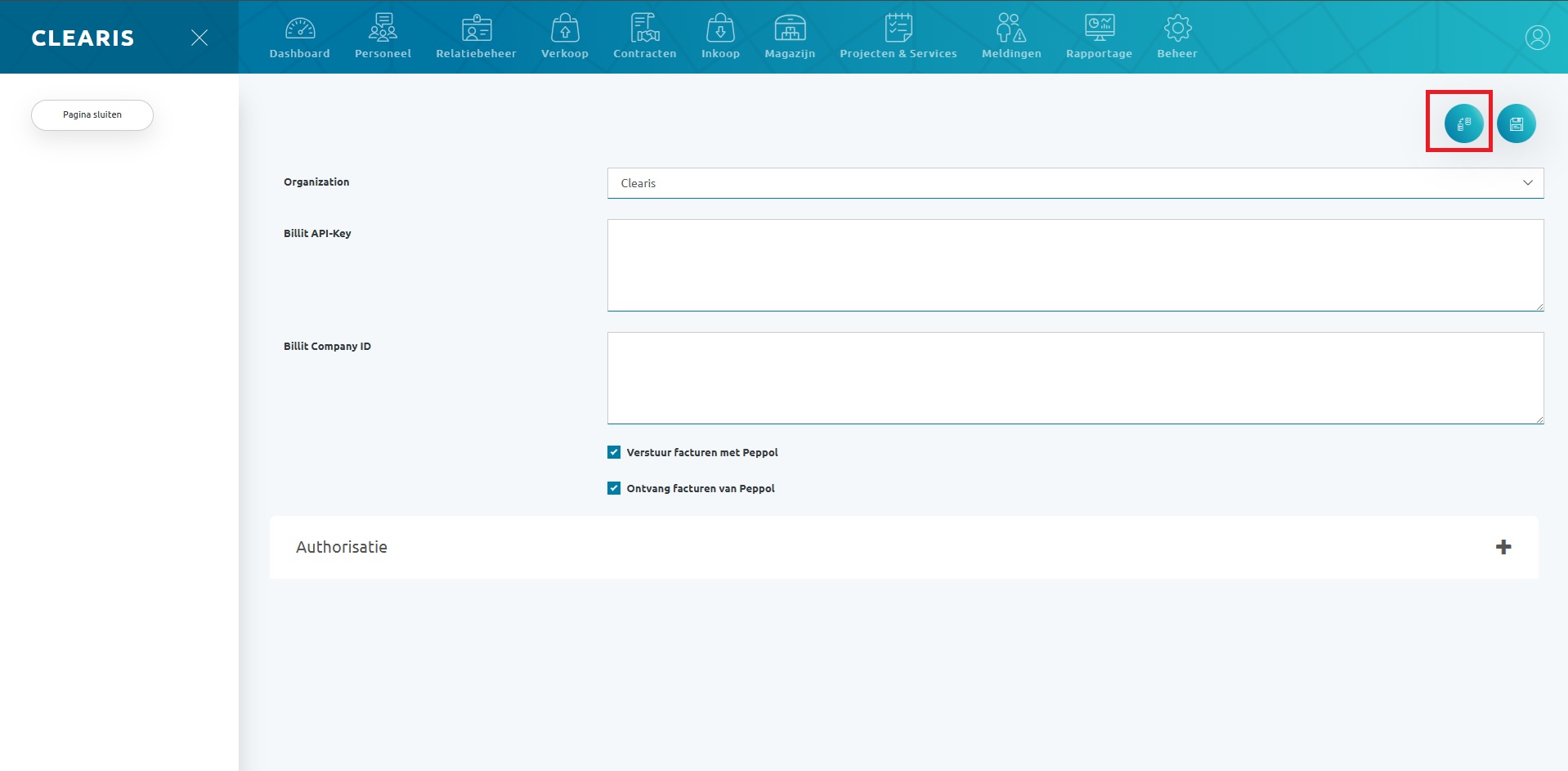Click the save floppy disk button
This screenshot has width=1568, height=771.
pyautogui.click(x=1516, y=124)
